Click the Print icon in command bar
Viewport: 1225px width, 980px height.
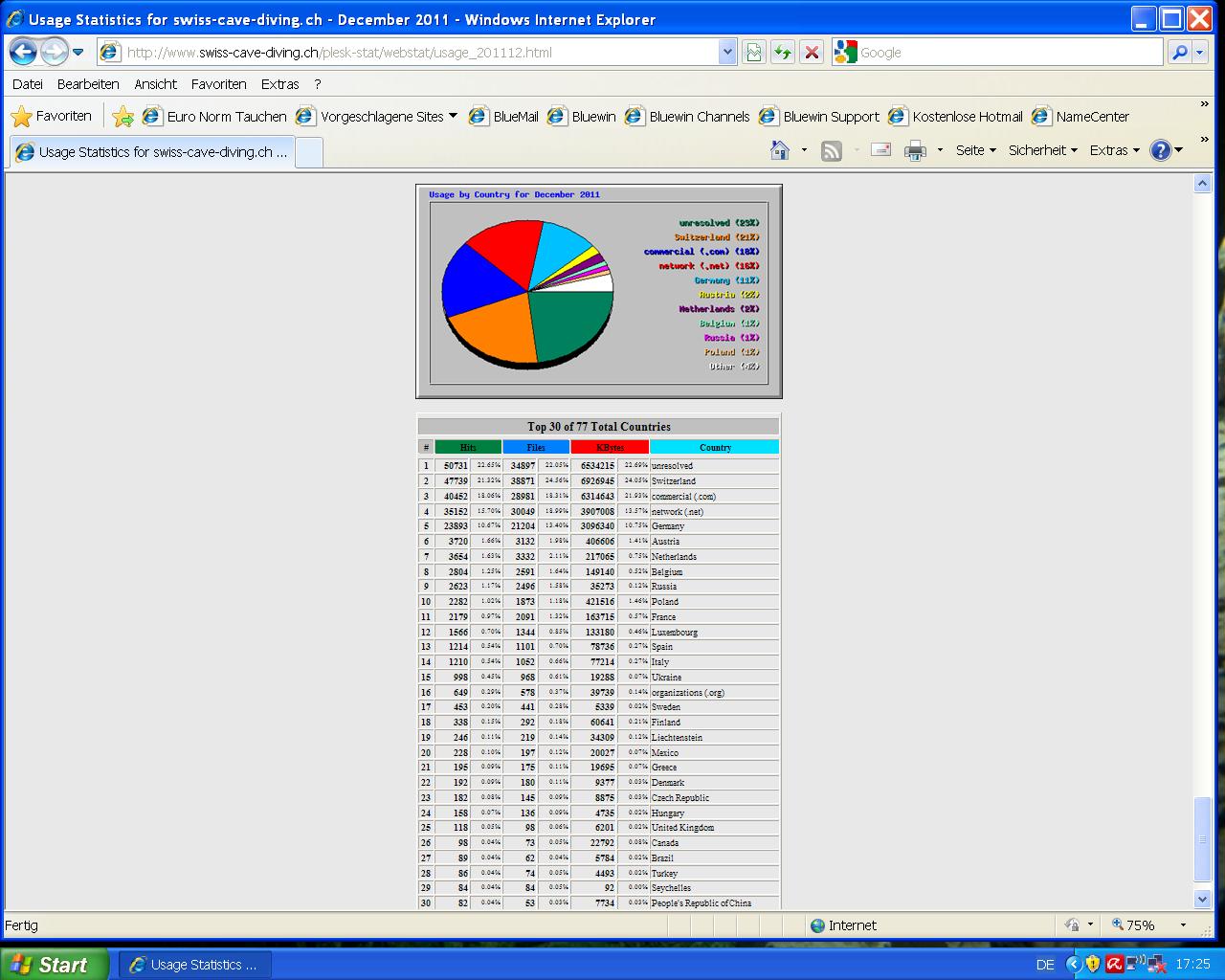point(915,150)
